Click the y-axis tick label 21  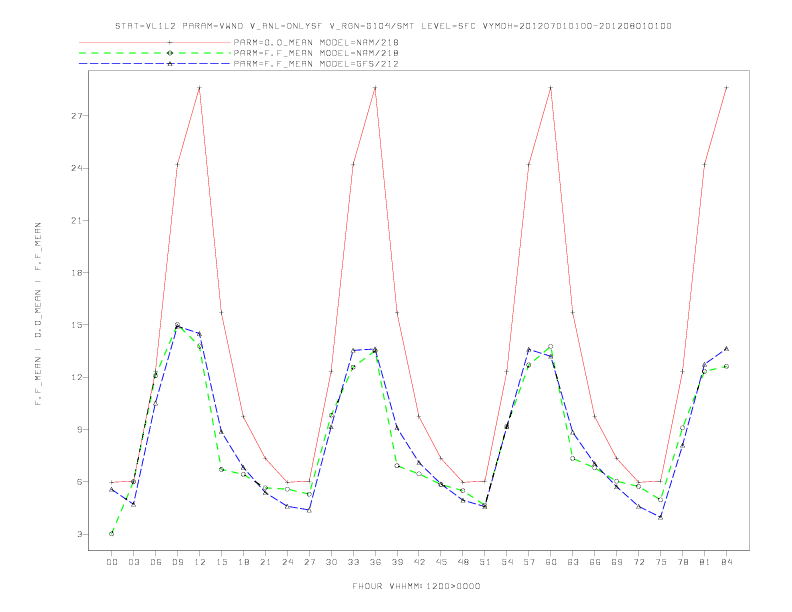coord(77,221)
